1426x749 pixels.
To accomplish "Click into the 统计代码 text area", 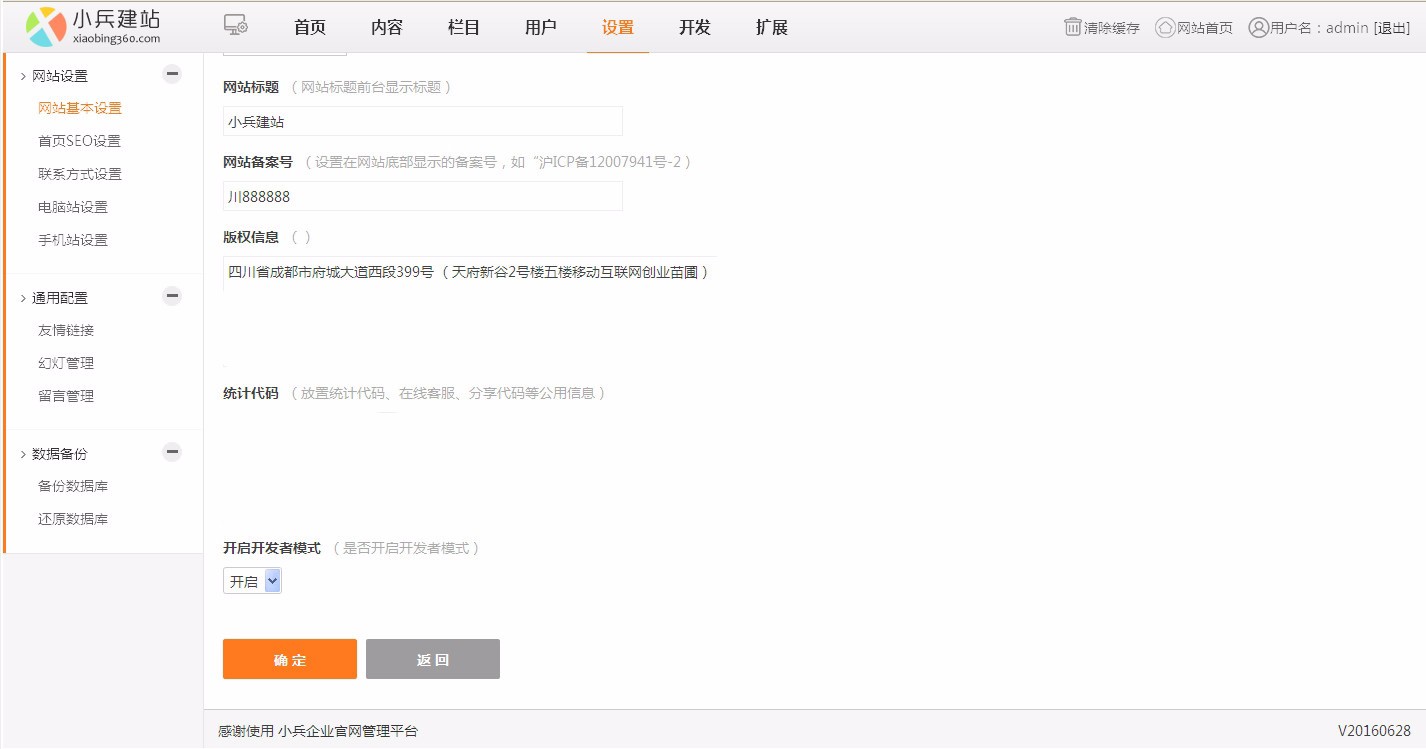I will click(470, 466).
